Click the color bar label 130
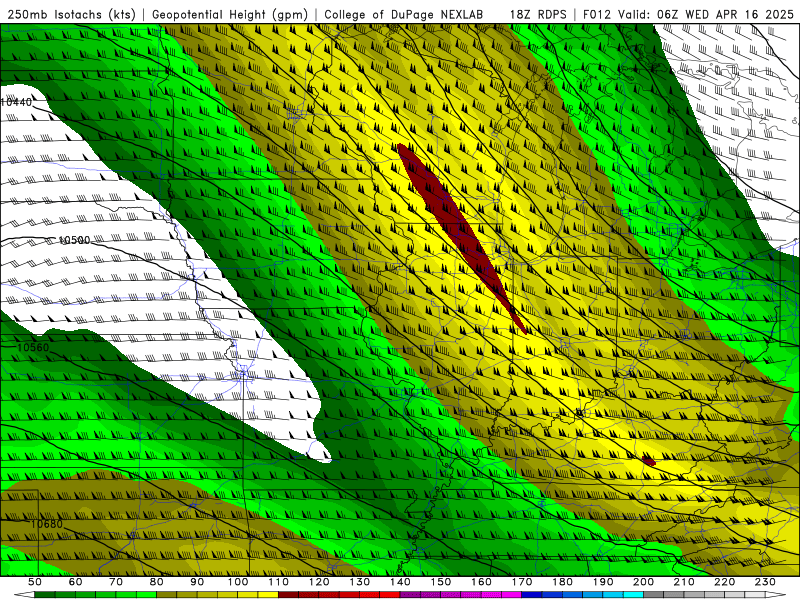 point(360,582)
